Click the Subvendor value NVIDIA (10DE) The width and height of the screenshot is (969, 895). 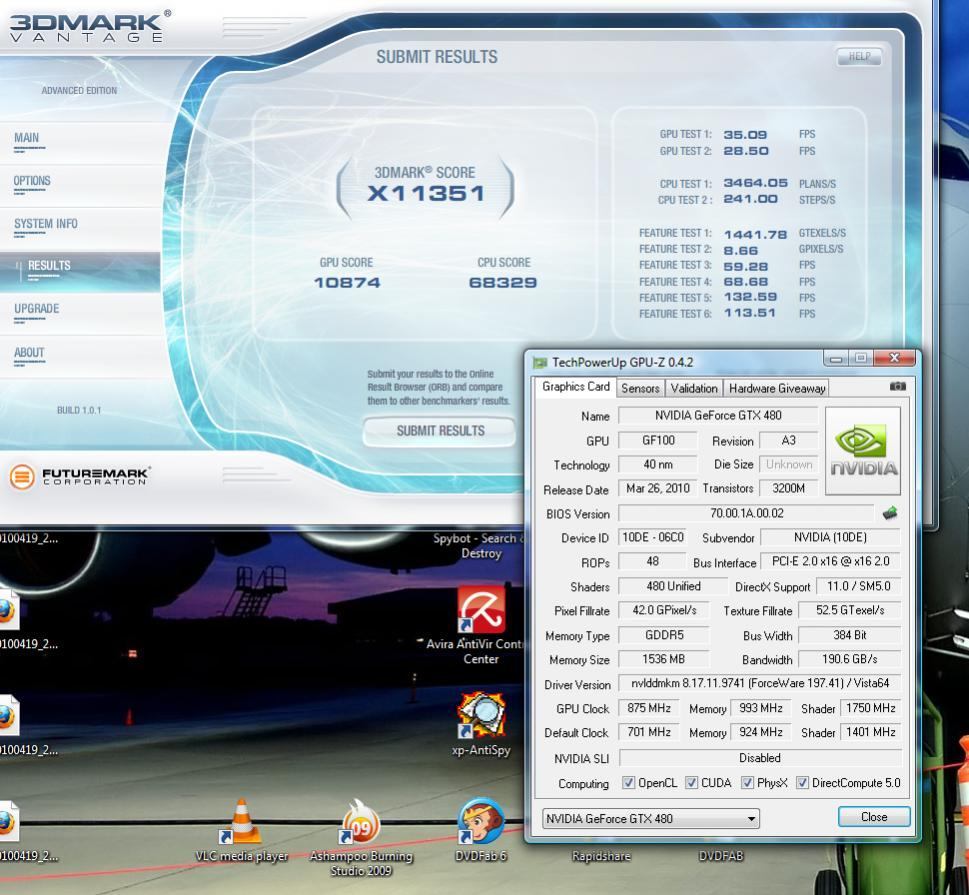pyautogui.click(x=830, y=537)
